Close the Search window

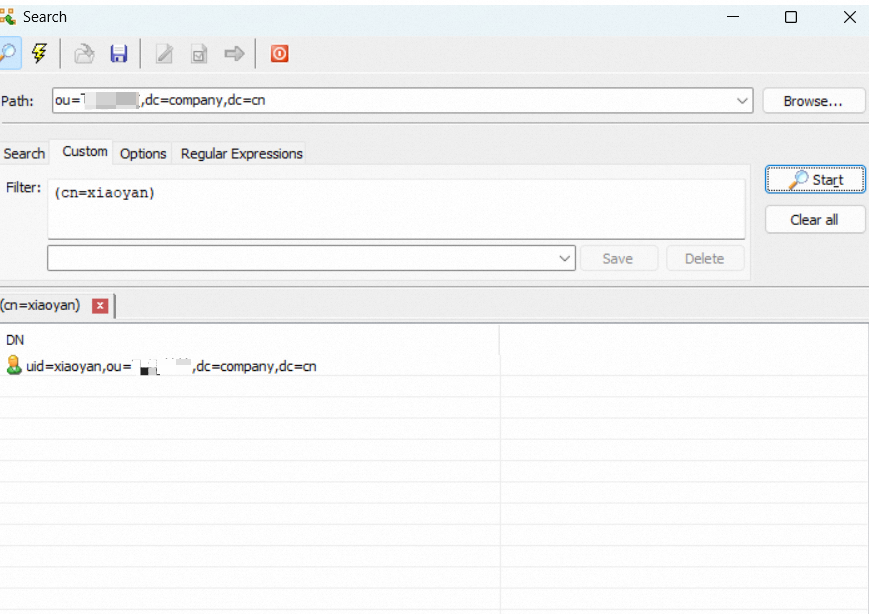850,17
